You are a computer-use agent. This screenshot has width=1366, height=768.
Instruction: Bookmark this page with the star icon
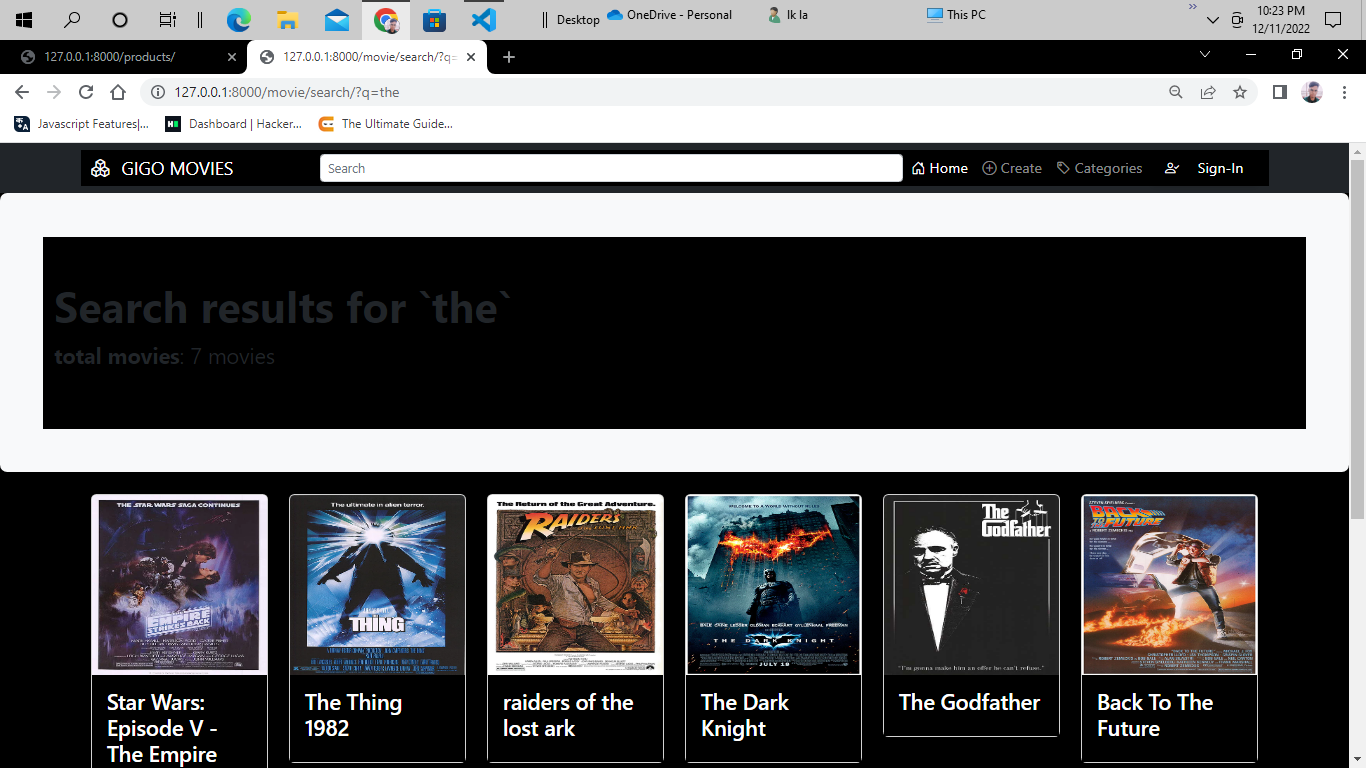tap(1240, 92)
